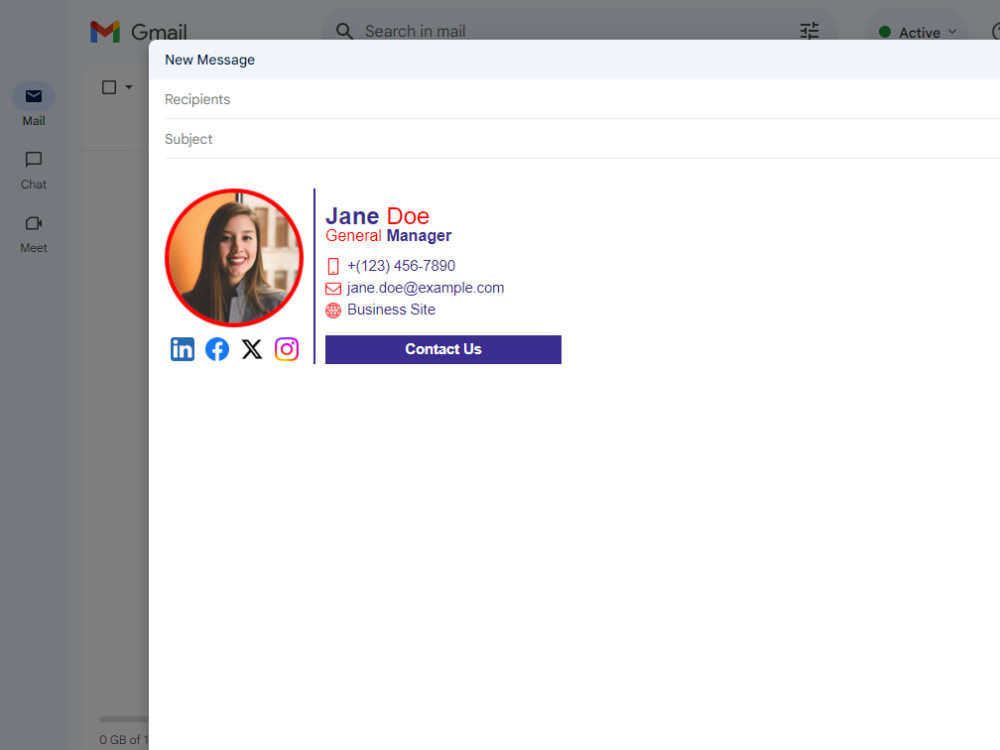Click the red phone icon

[333, 267]
